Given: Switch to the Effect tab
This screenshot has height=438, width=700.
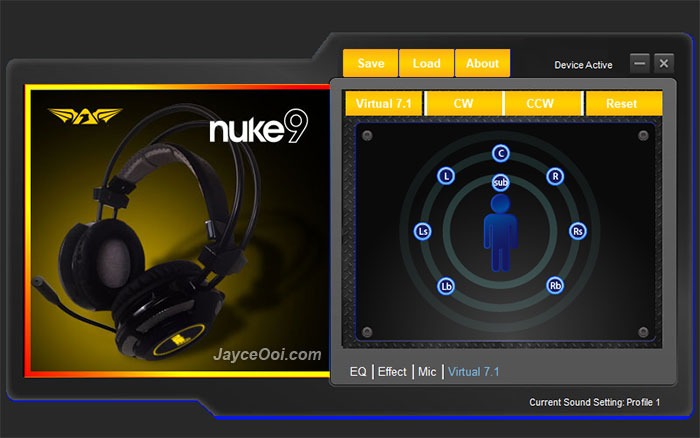Looking at the screenshot, I should 392,371.
